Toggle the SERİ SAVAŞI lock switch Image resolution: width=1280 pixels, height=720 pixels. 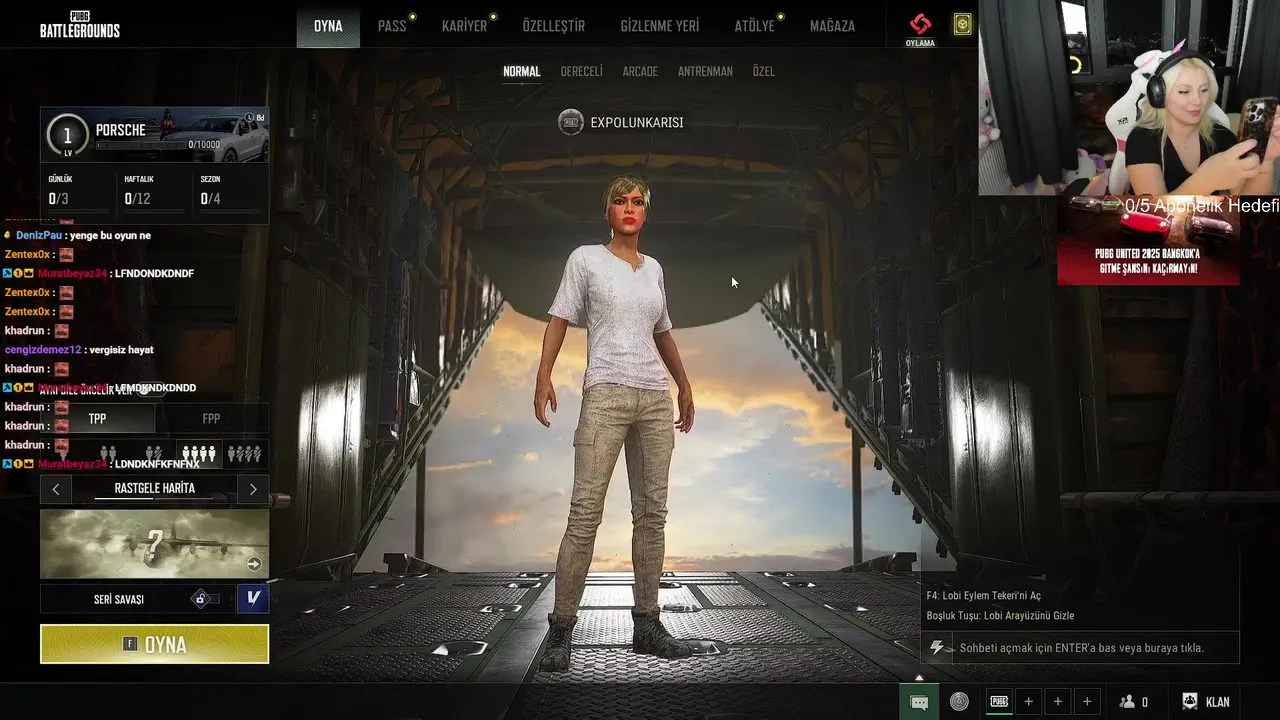205,599
